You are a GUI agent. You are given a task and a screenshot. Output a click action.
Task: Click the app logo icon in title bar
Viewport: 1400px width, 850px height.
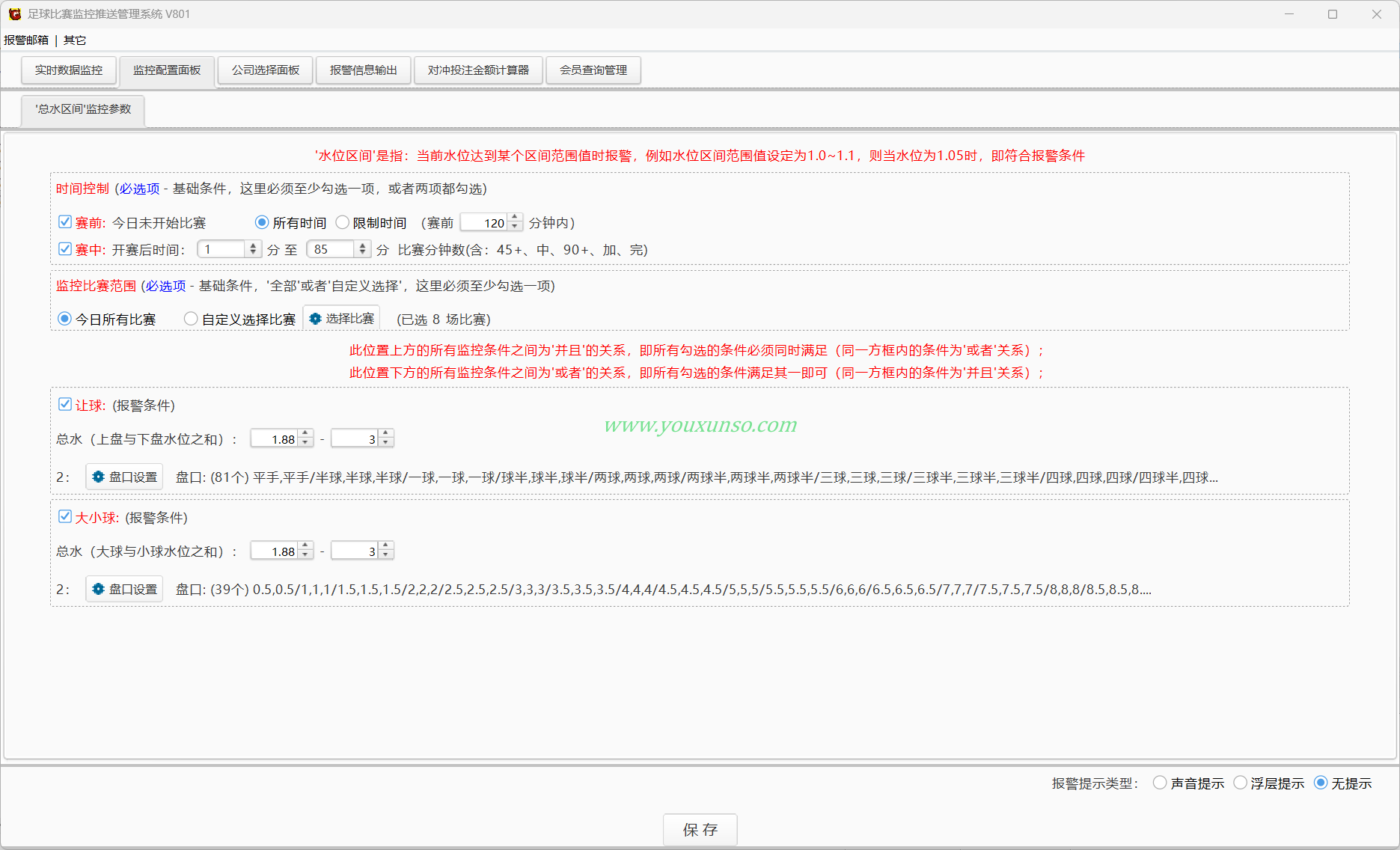pos(15,14)
